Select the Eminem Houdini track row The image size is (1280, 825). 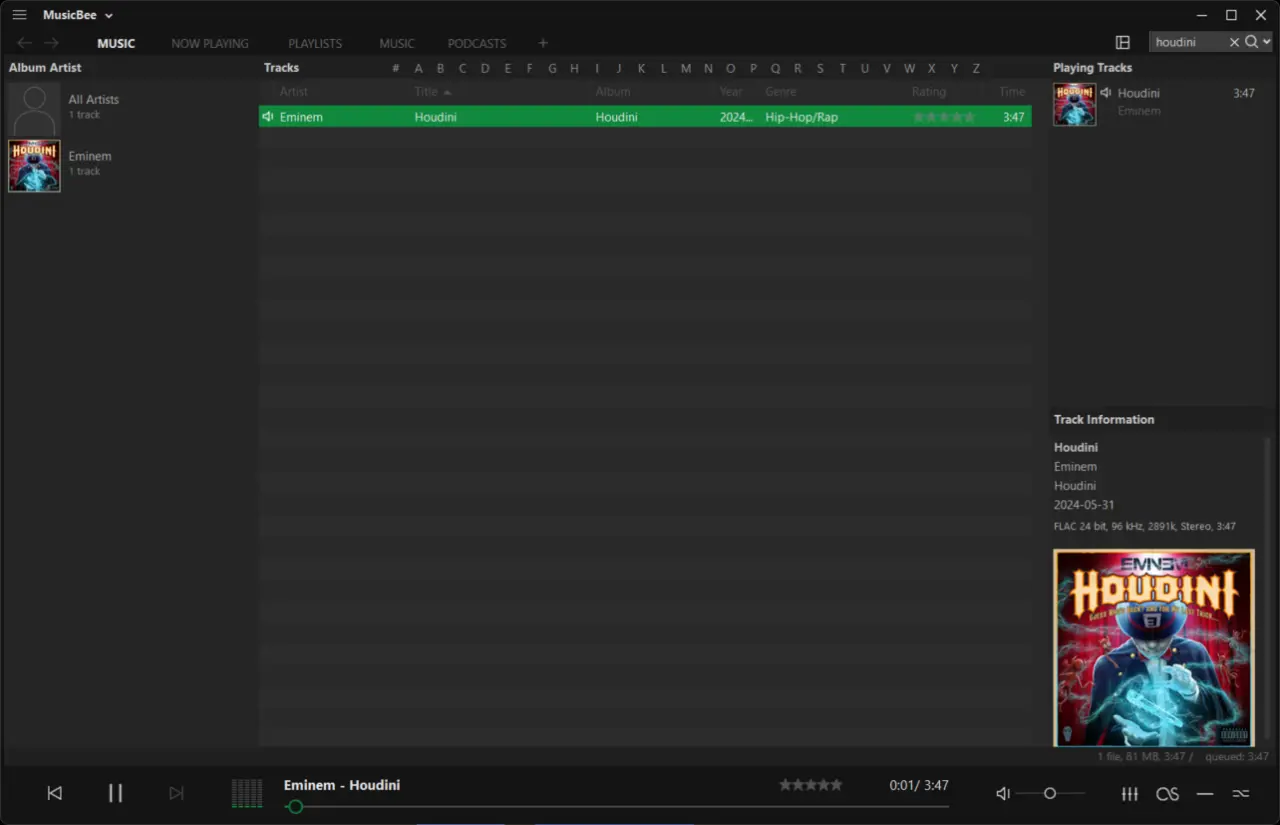(x=645, y=117)
